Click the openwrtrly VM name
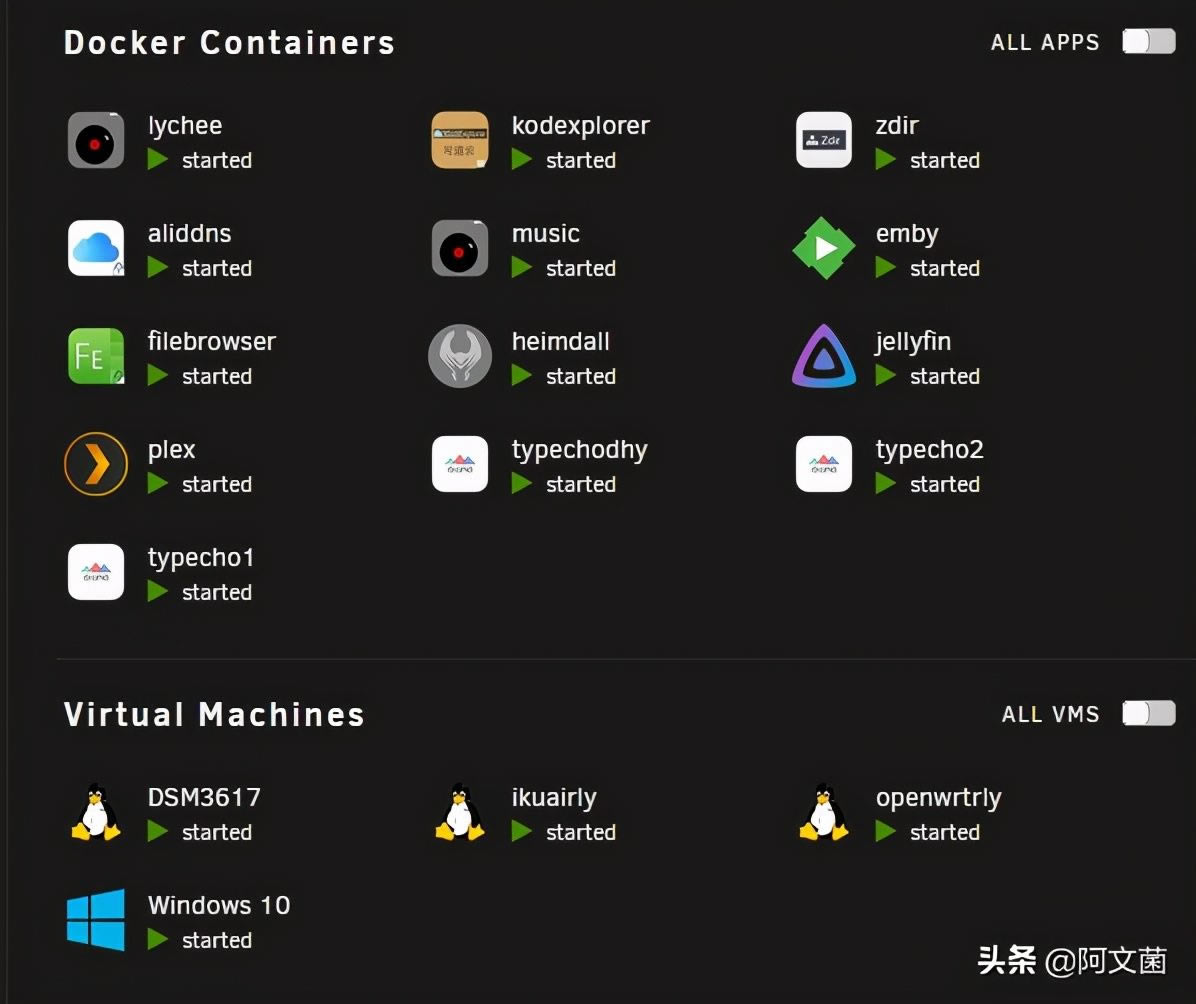 coord(938,798)
